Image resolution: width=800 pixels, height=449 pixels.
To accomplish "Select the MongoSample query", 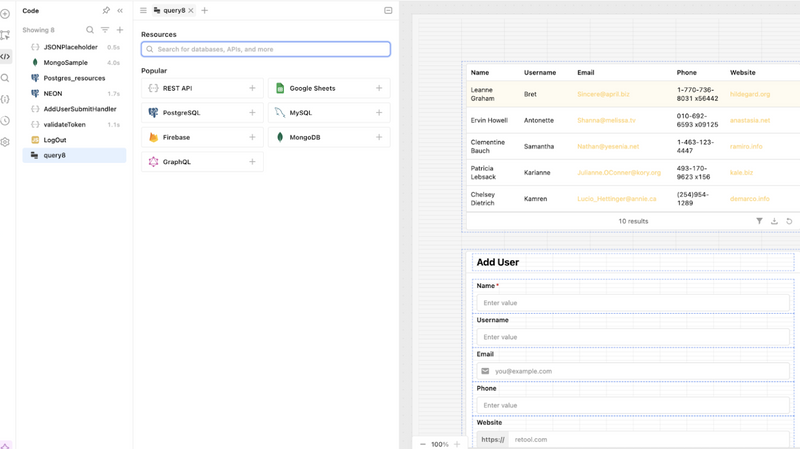I will [x=74, y=63].
